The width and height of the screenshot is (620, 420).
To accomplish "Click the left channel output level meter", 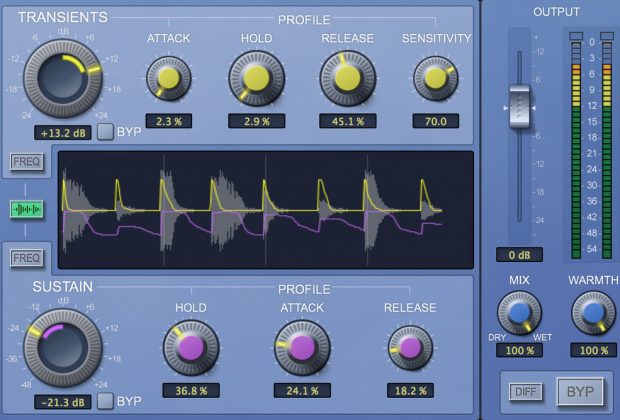I will 576,150.
